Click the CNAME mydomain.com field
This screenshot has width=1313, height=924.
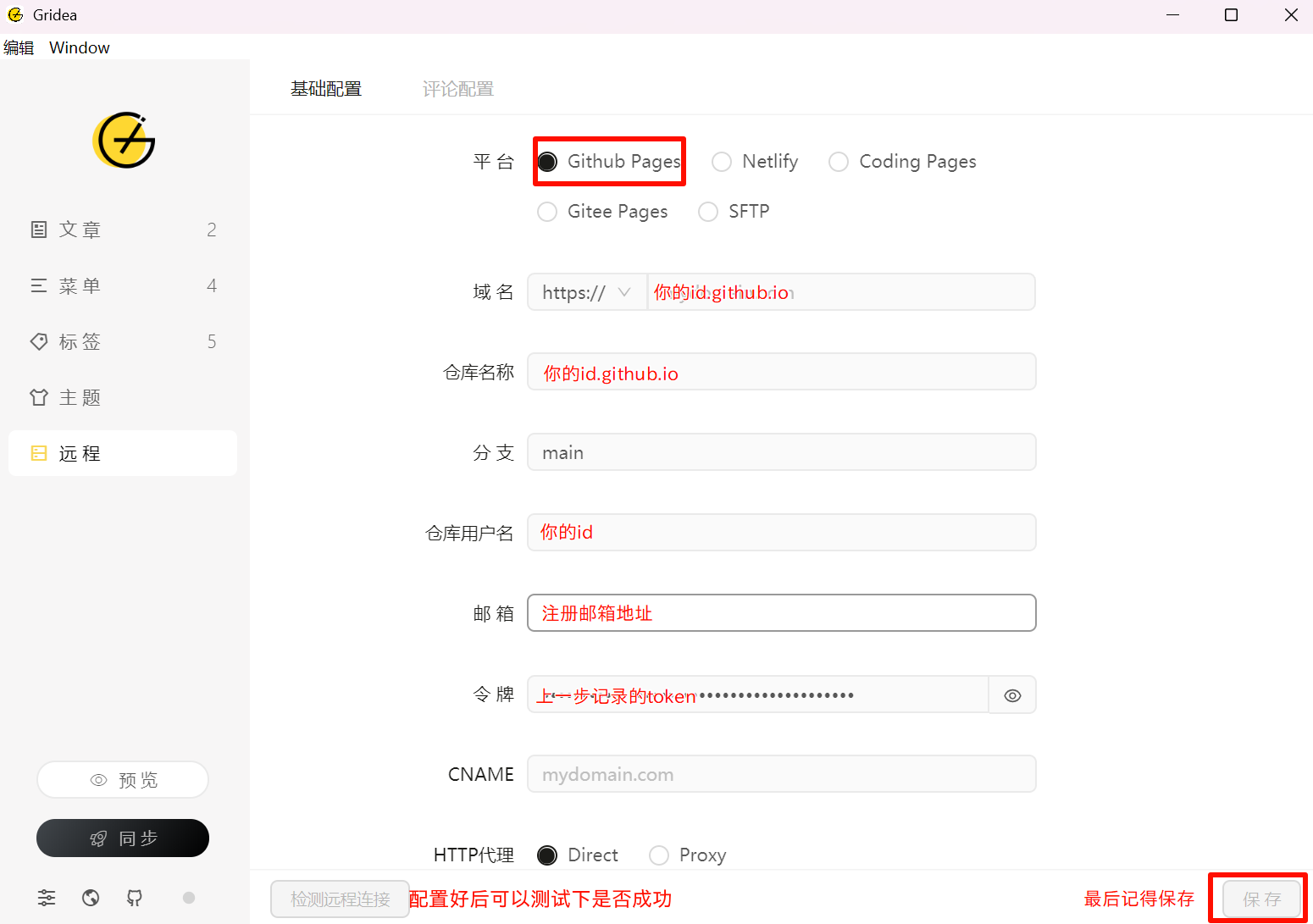782,774
